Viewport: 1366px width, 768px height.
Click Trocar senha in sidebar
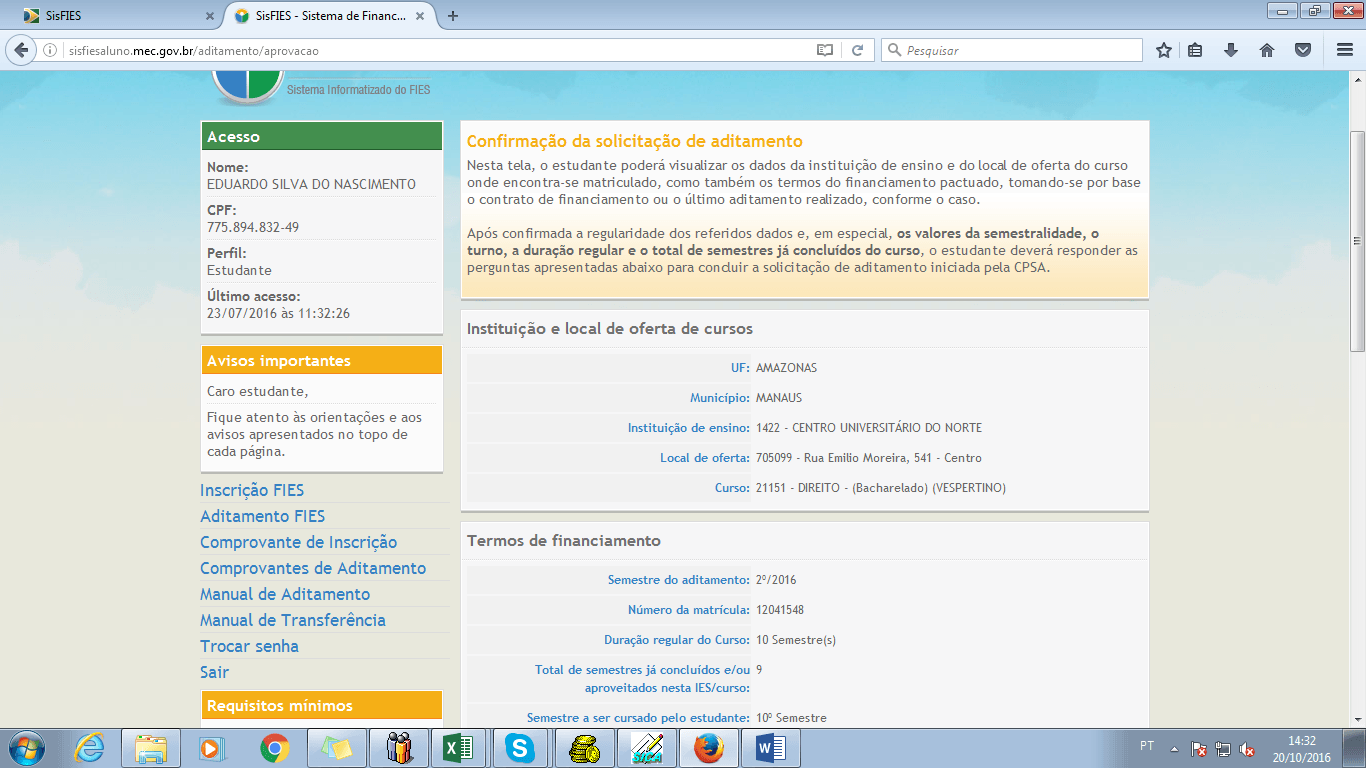pyautogui.click(x=249, y=646)
